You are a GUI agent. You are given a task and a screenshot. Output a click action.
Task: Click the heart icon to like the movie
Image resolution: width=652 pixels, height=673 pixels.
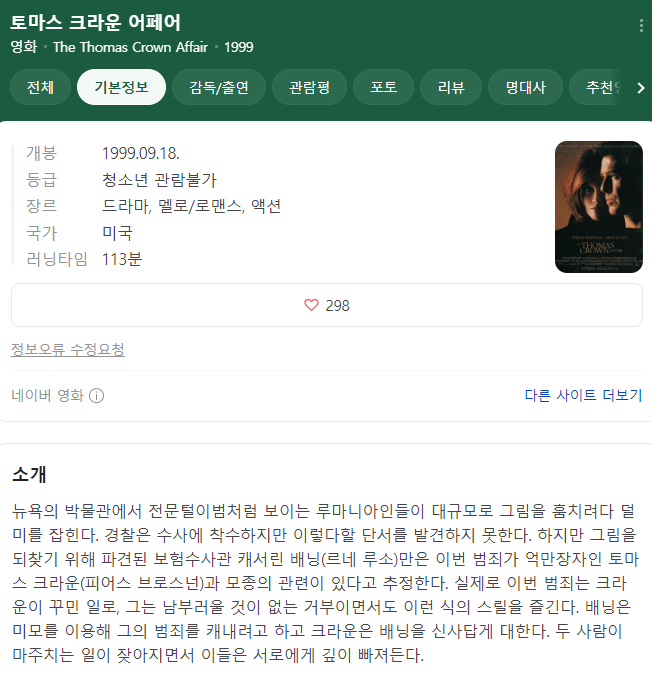pyautogui.click(x=311, y=305)
